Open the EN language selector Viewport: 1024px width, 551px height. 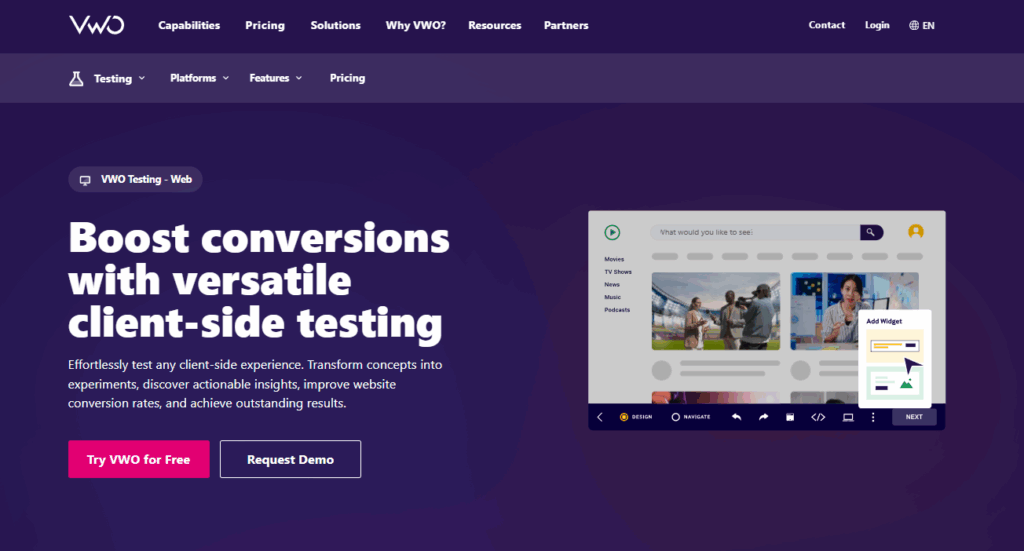click(922, 25)
